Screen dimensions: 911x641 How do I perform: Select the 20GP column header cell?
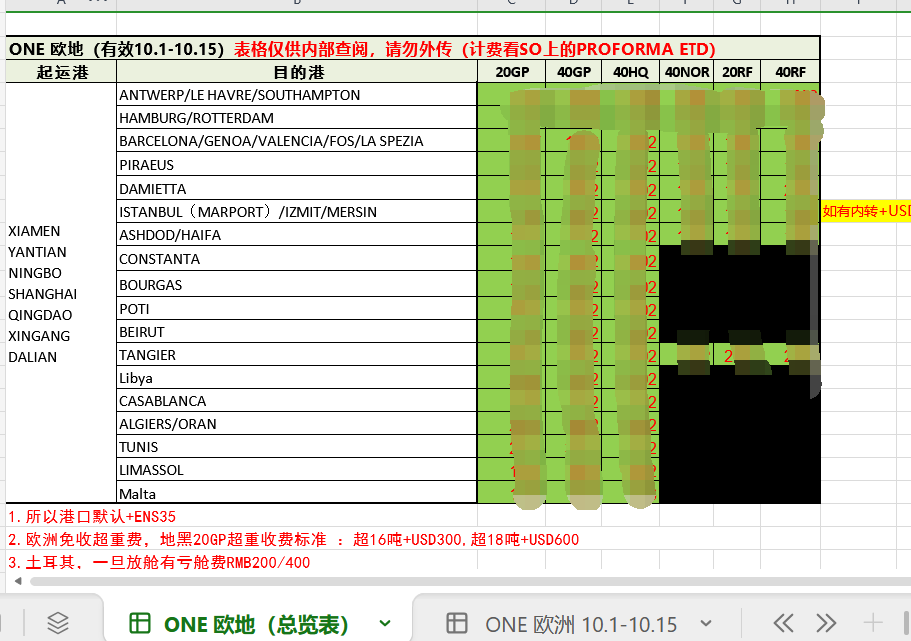coord(511,72)
